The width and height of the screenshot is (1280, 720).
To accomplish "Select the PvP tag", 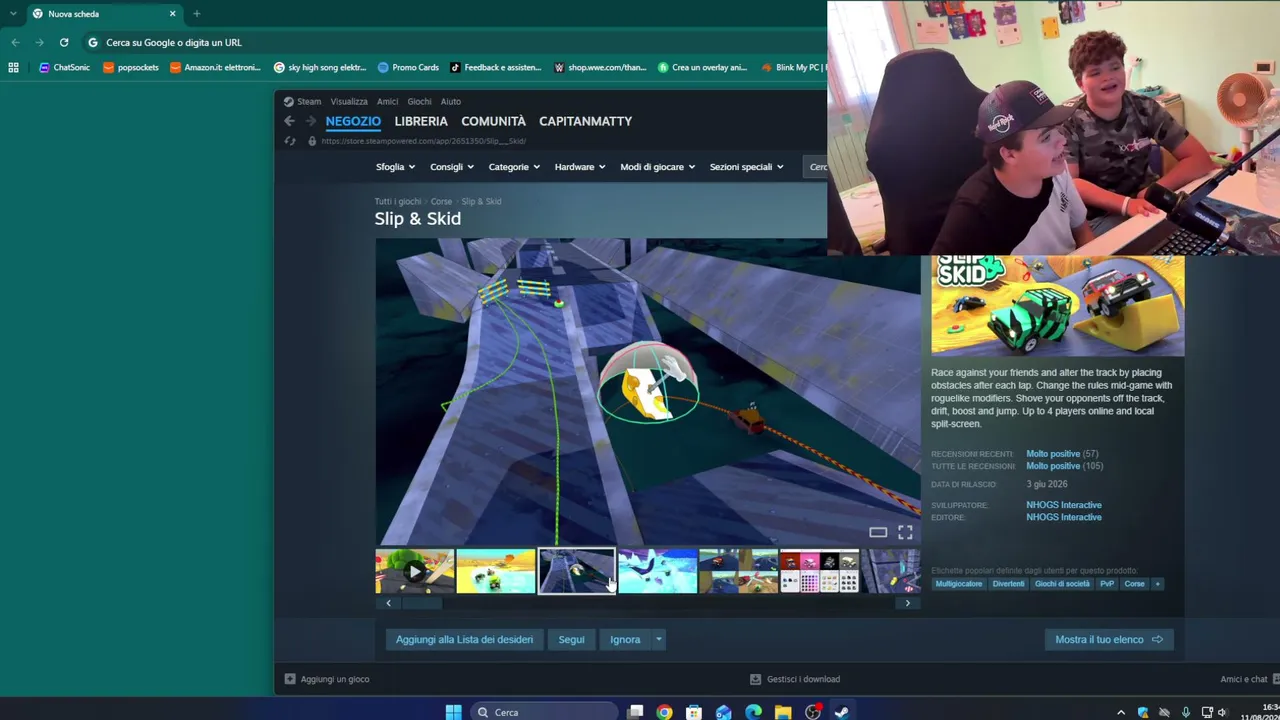I will [x=1107, y=584].
